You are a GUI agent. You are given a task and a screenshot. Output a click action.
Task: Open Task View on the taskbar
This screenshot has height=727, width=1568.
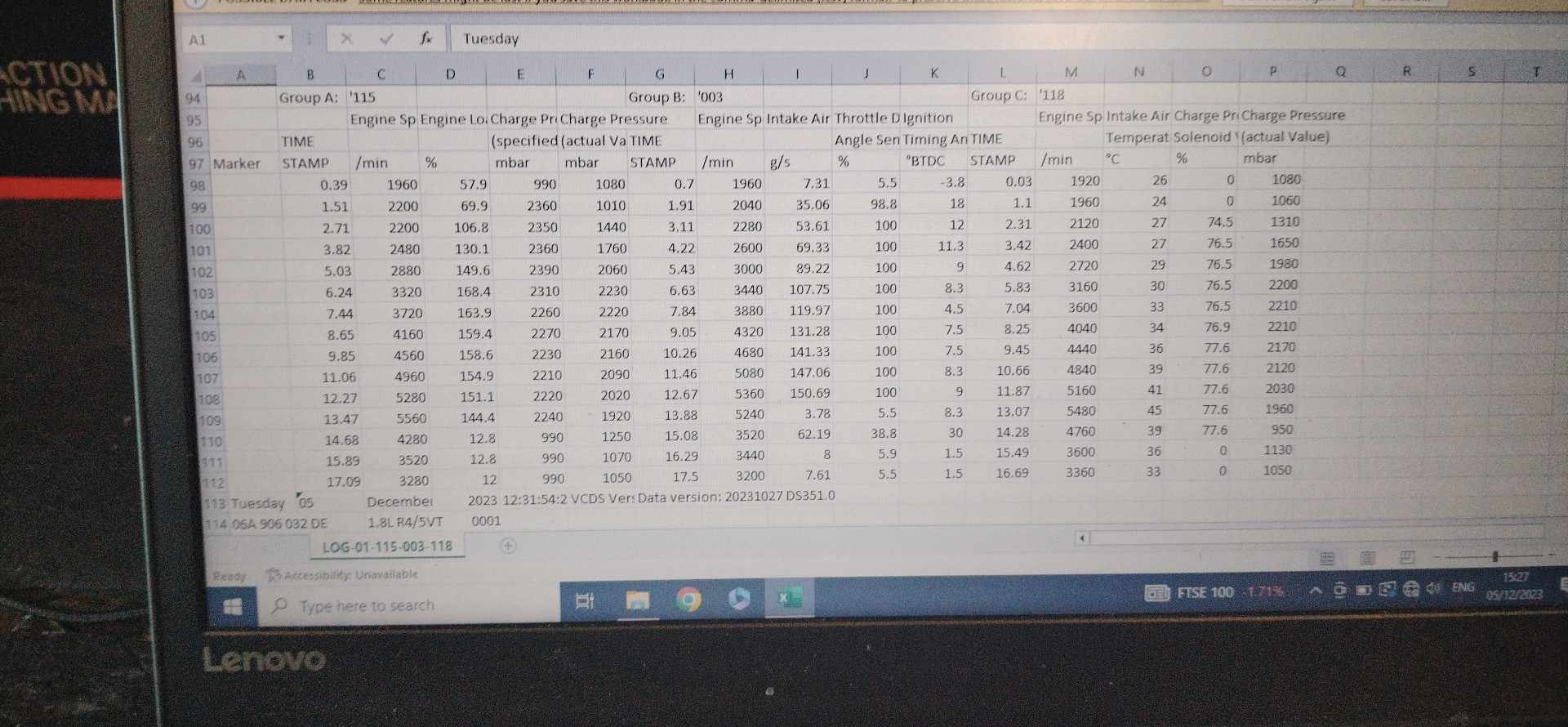click(x=585, y=602)
